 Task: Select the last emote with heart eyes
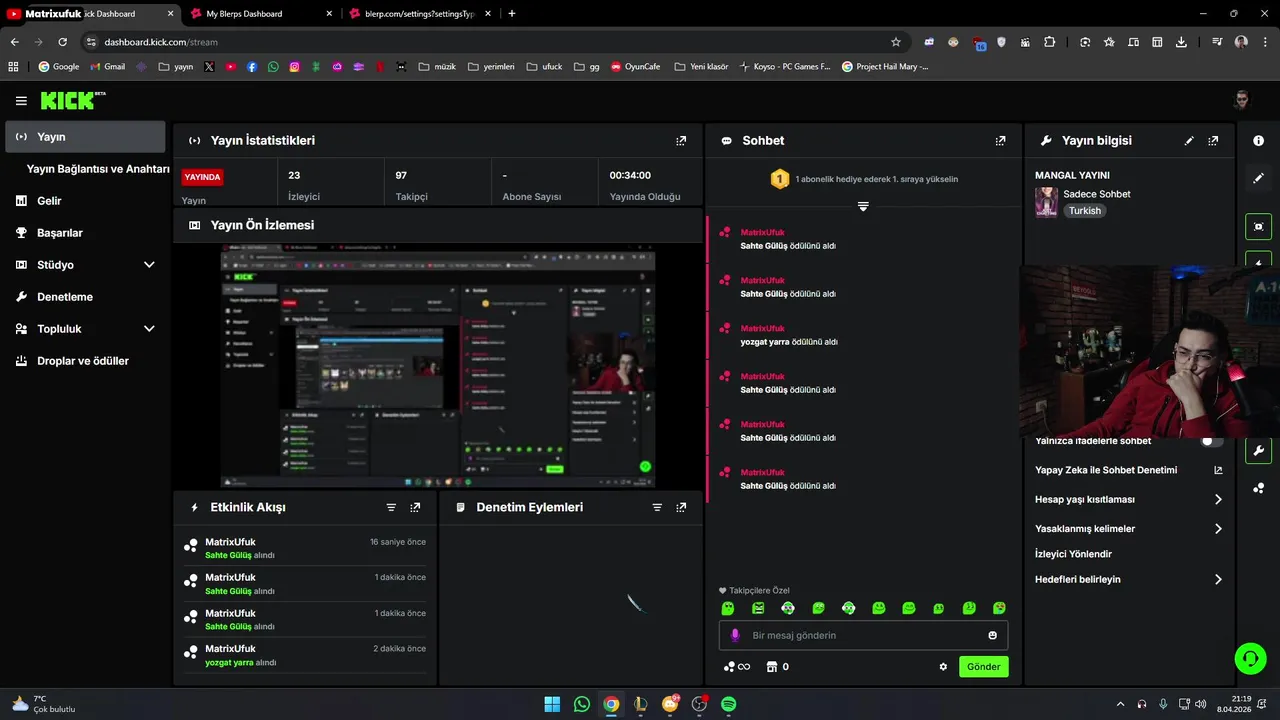click(999, 608)
